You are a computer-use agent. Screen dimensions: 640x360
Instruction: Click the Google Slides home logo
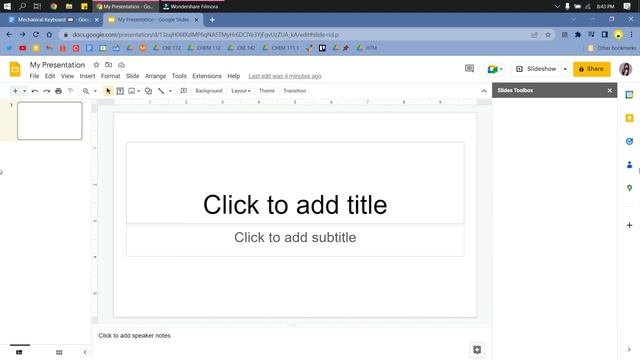[x=15, y=69]
